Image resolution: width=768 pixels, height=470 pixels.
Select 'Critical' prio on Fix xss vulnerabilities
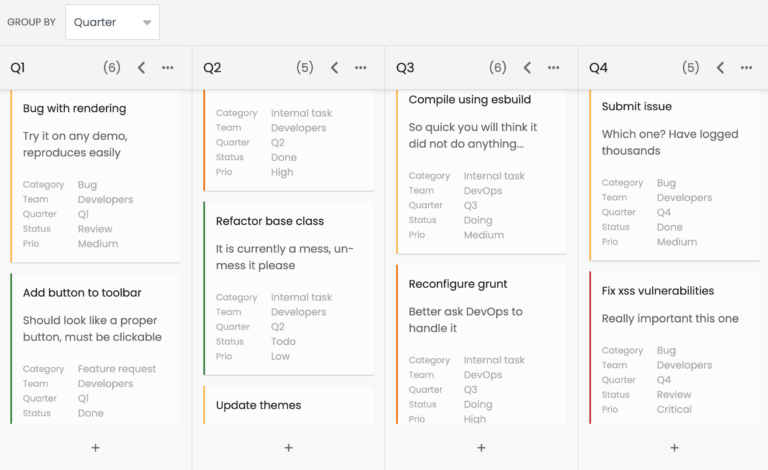tap(674, 409)
